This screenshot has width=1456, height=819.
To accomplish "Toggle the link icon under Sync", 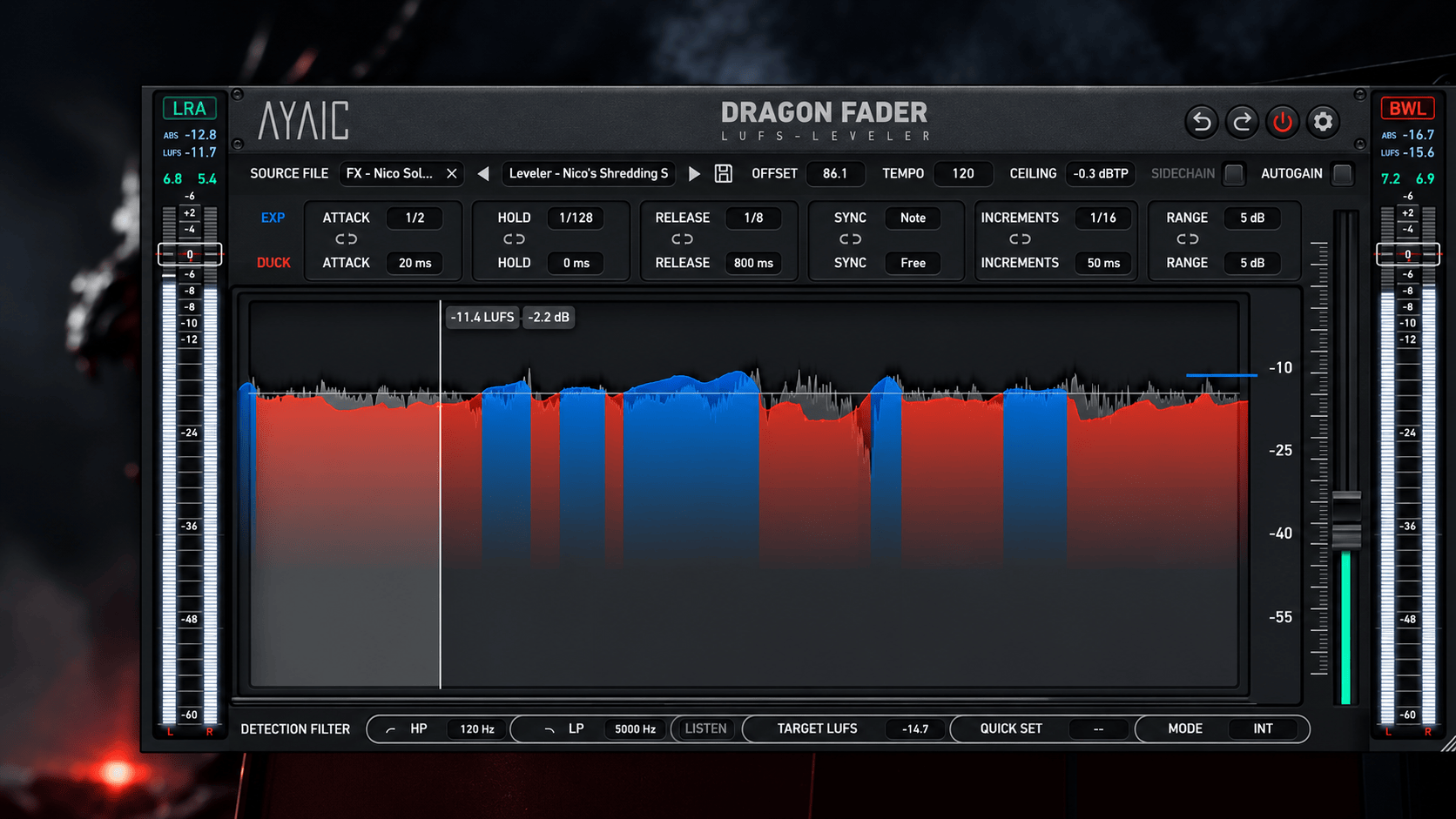I will coord(850,238).
